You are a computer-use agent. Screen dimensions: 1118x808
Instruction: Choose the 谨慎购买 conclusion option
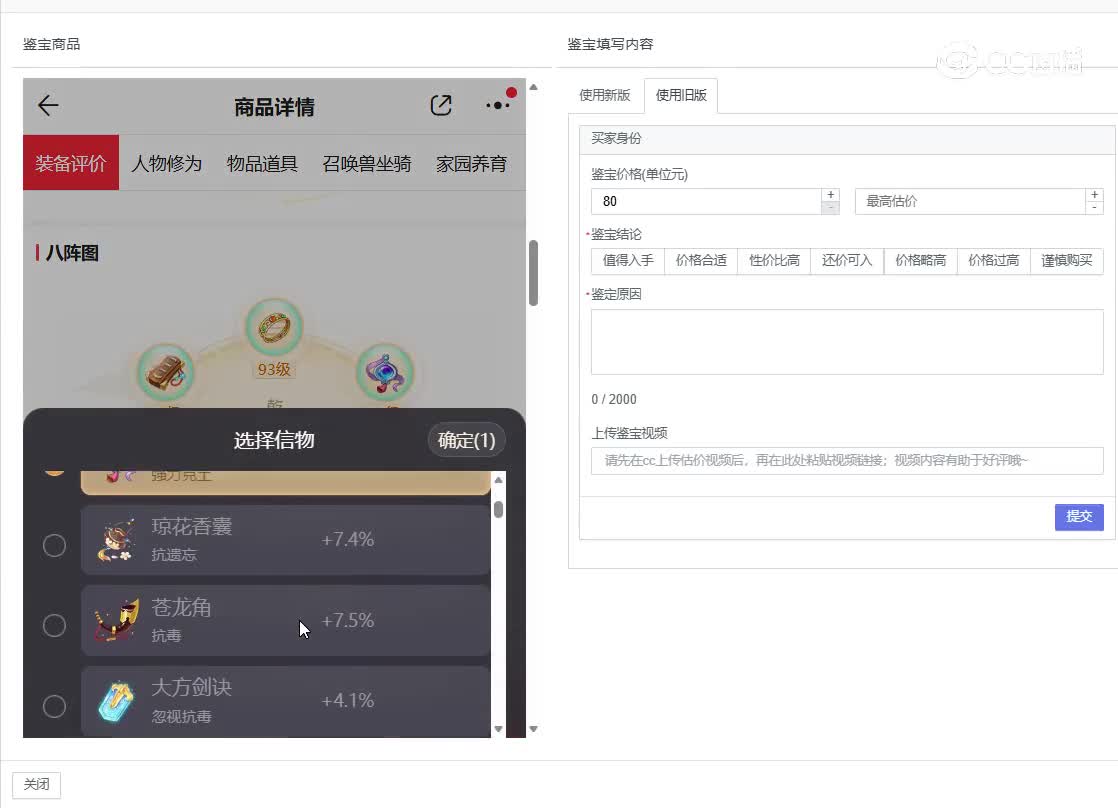tap(1067, 261)
